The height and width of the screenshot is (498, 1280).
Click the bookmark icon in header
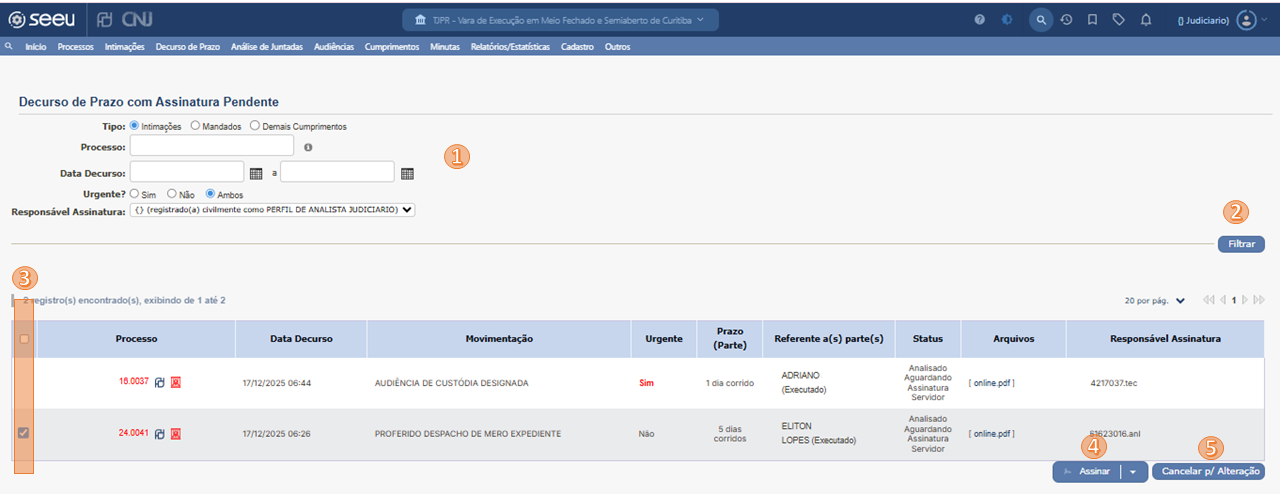point(1093,20)
